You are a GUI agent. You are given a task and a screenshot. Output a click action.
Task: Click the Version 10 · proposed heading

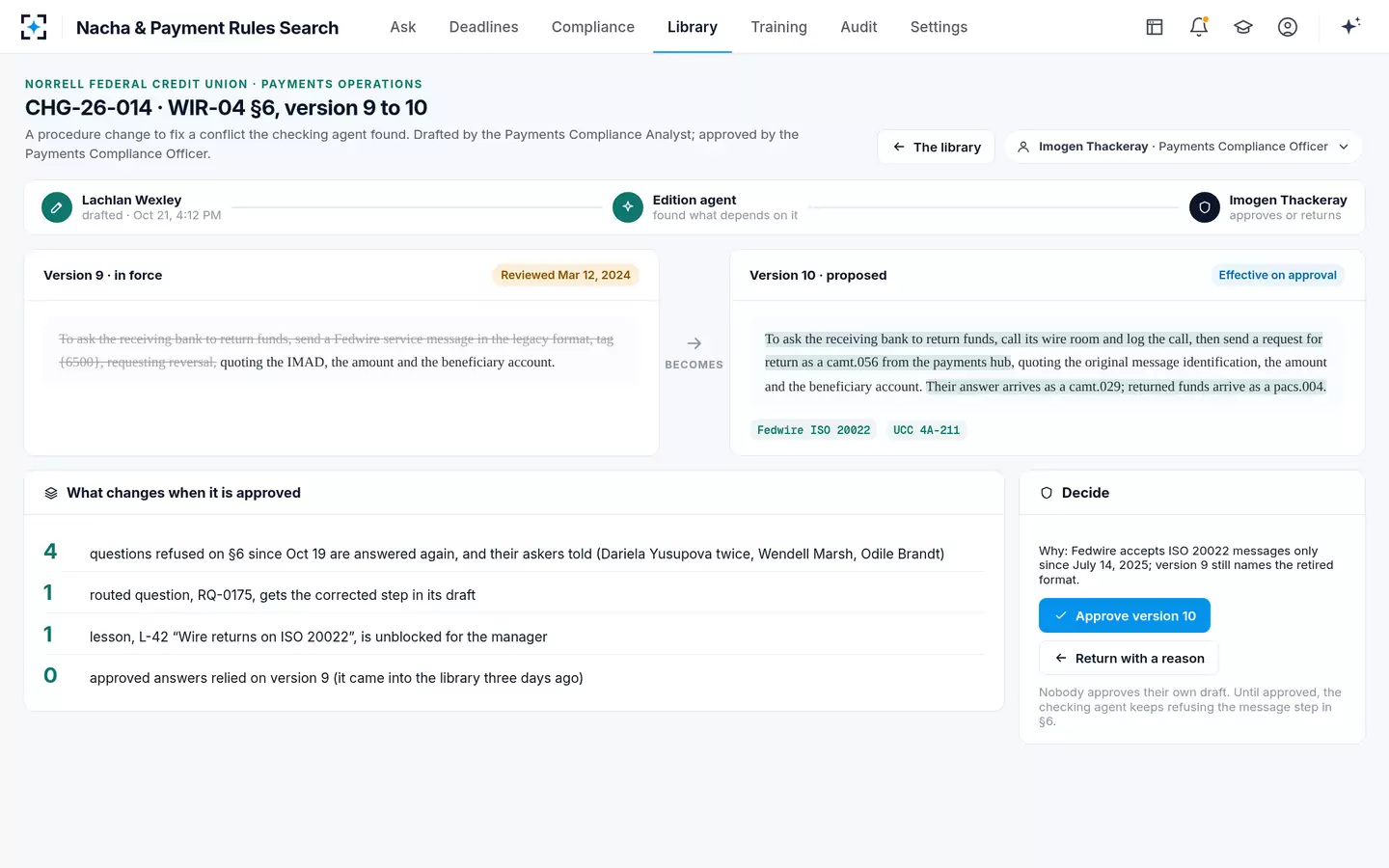pos(818,275)
